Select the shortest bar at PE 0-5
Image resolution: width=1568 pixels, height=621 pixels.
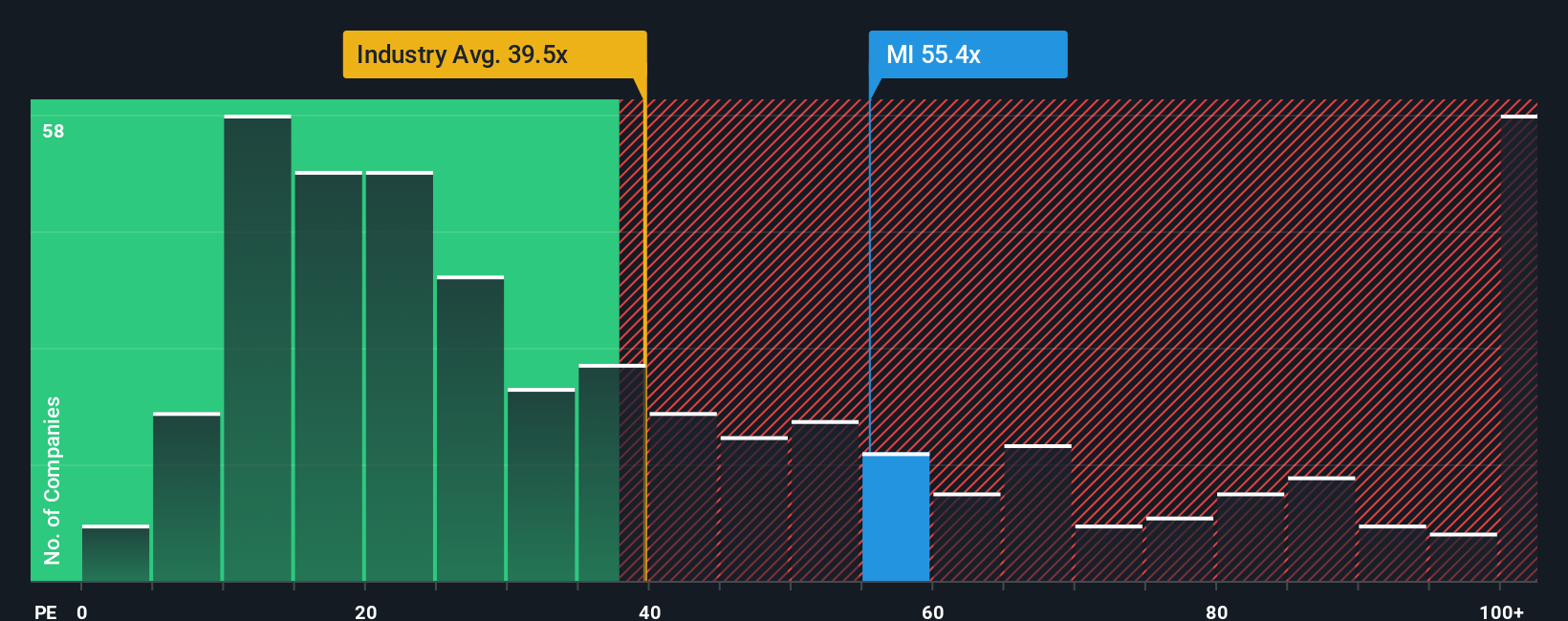(x=116, y=553)
